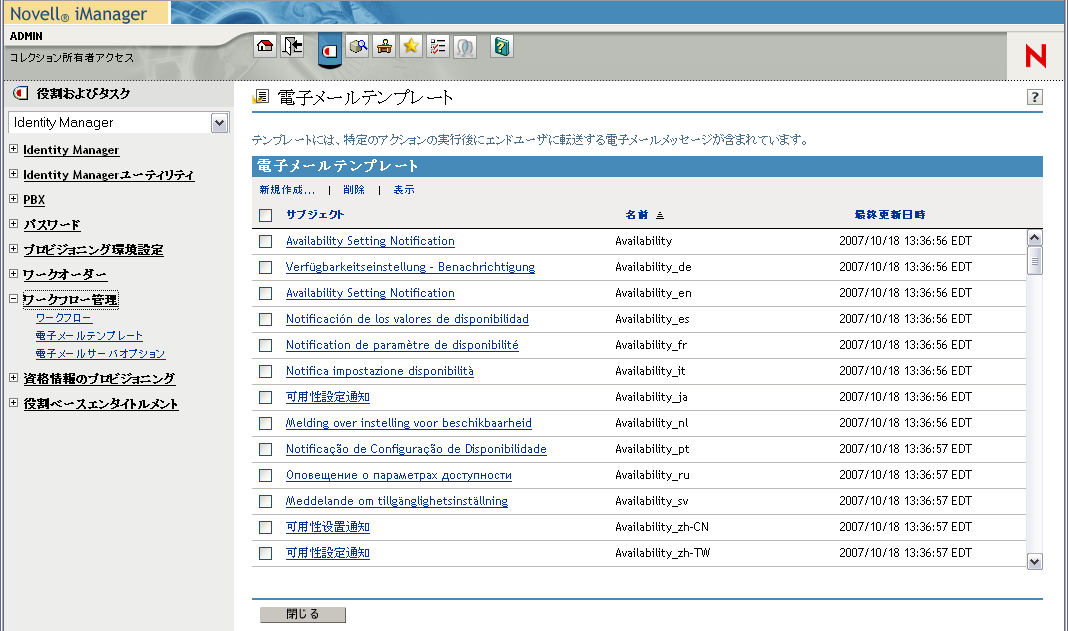Check the box for Availability_en row
The height and width of the screenshot is (631, 1068).
[266, 293]
